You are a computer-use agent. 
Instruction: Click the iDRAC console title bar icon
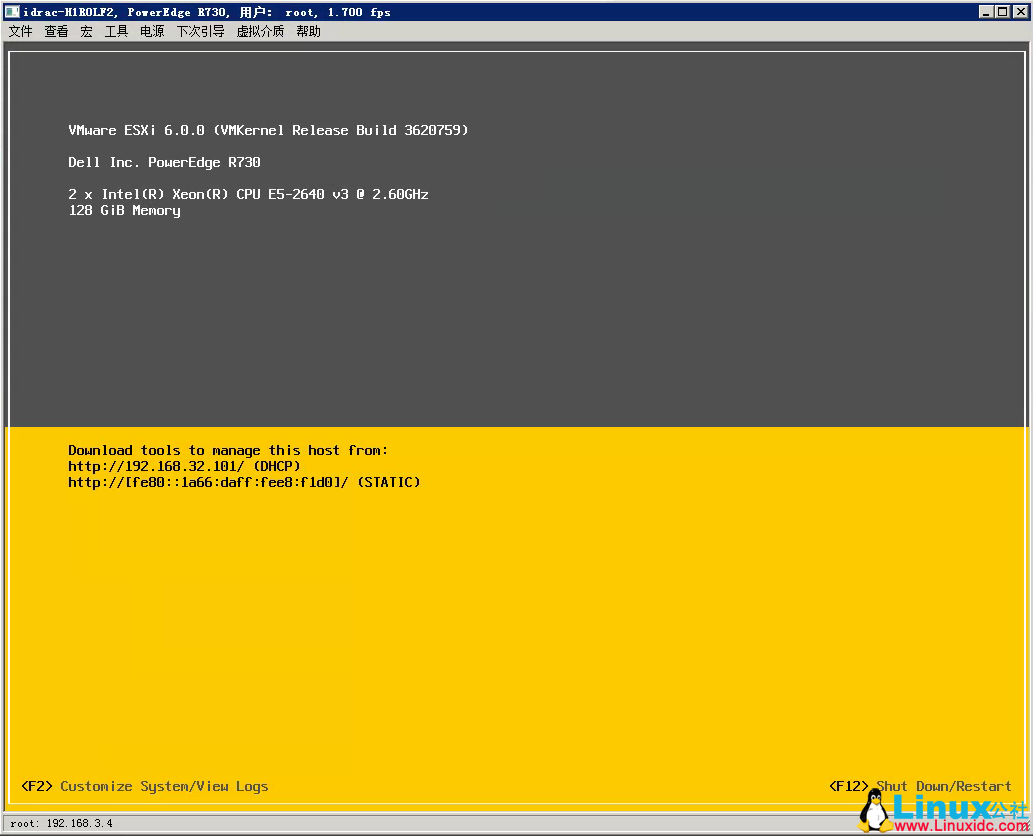coord(12,11)
